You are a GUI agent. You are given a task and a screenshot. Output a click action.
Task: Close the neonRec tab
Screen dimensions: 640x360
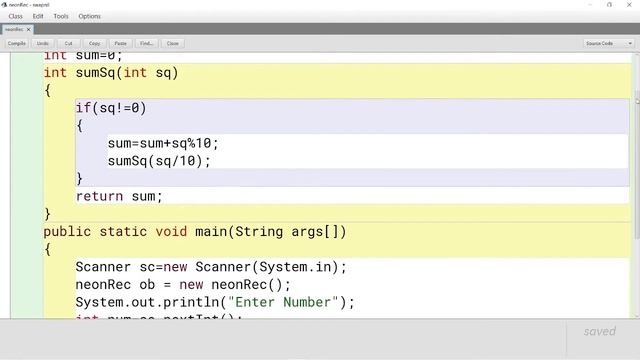pos(29,29)
